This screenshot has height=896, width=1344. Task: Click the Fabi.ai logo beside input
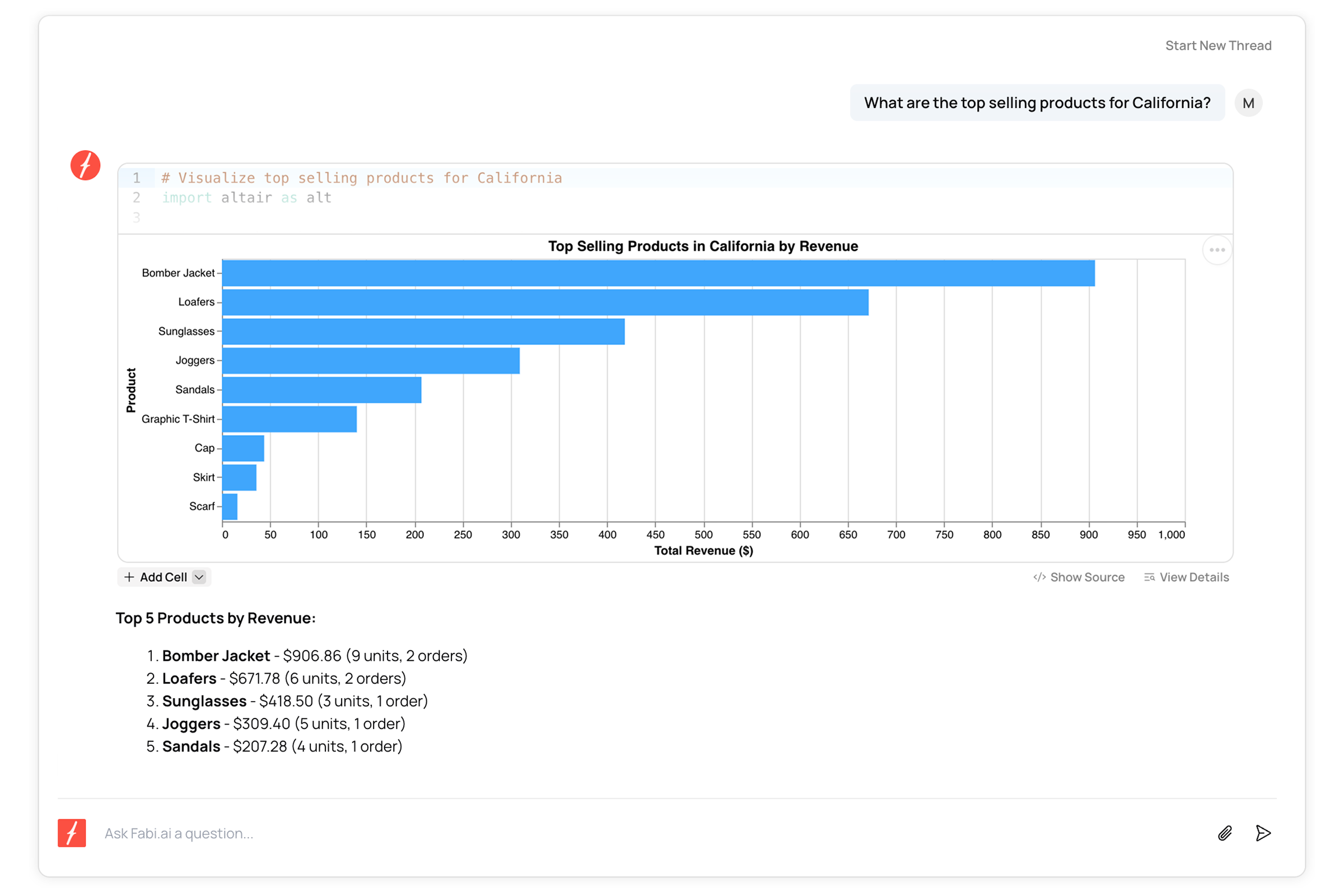coord(72,833)
